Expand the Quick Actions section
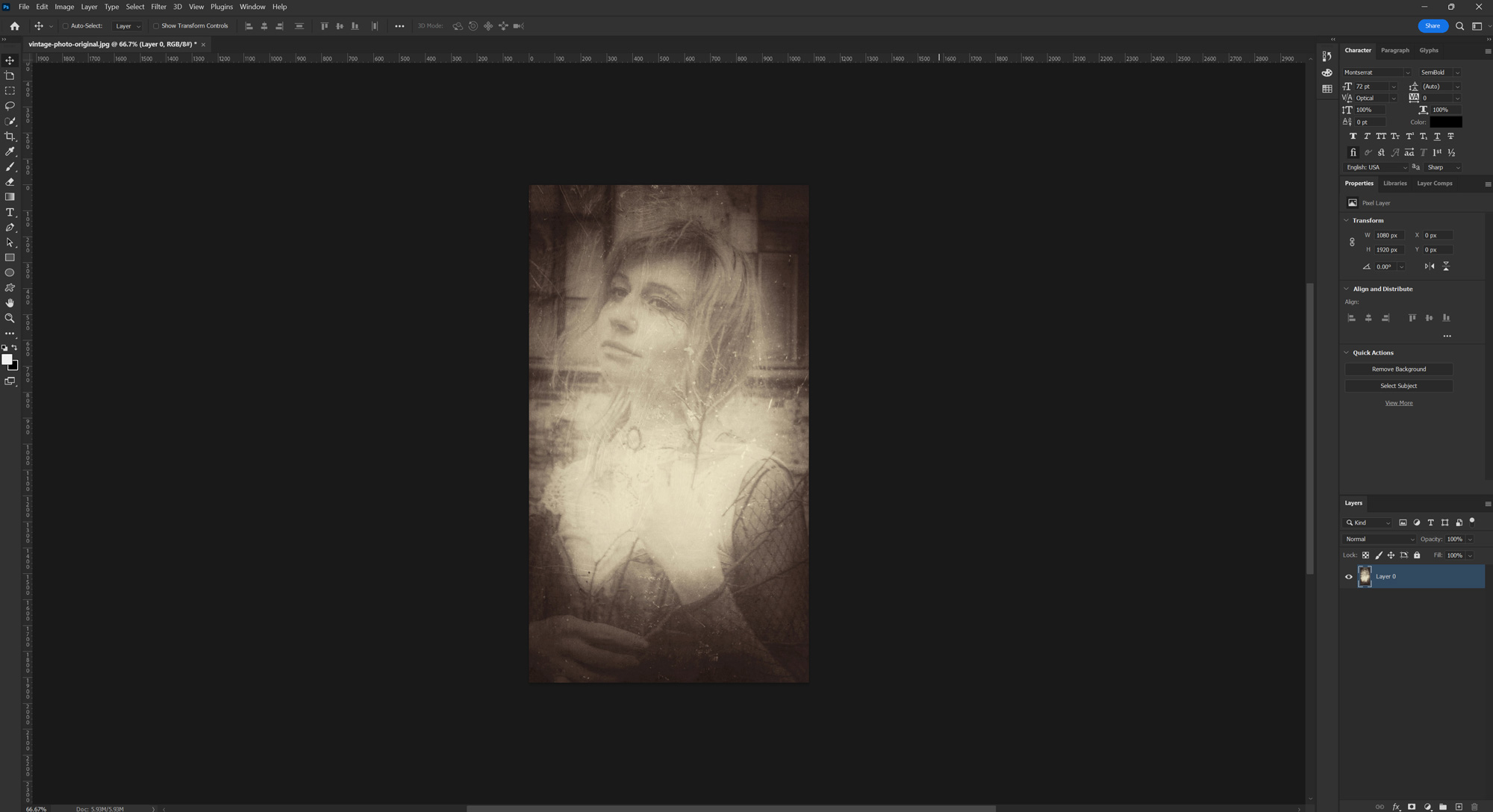 pos(1347,352)
